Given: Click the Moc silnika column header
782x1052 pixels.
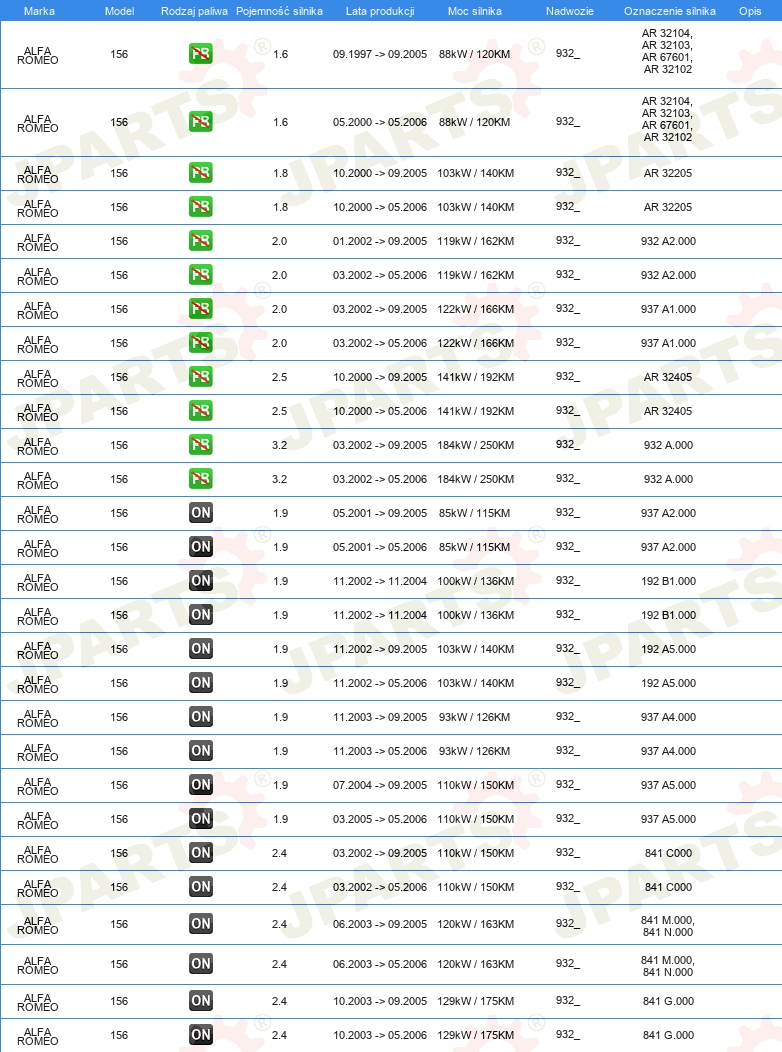Looking at the screenshot, I should pos(474,11).
